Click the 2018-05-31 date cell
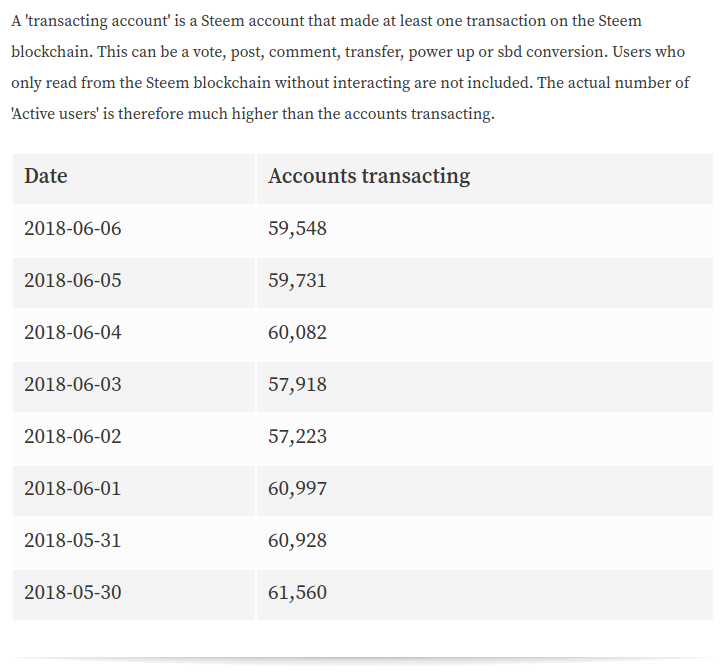The width and height of the screenshot is (726, 672). (134, 543)
